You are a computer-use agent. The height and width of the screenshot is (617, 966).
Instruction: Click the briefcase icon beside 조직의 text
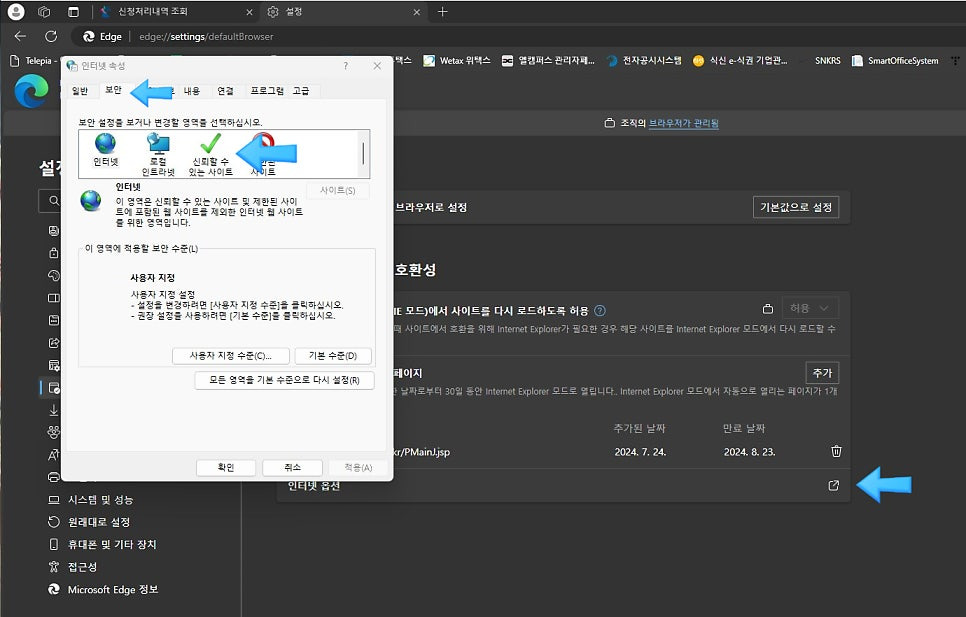point(609,123)
